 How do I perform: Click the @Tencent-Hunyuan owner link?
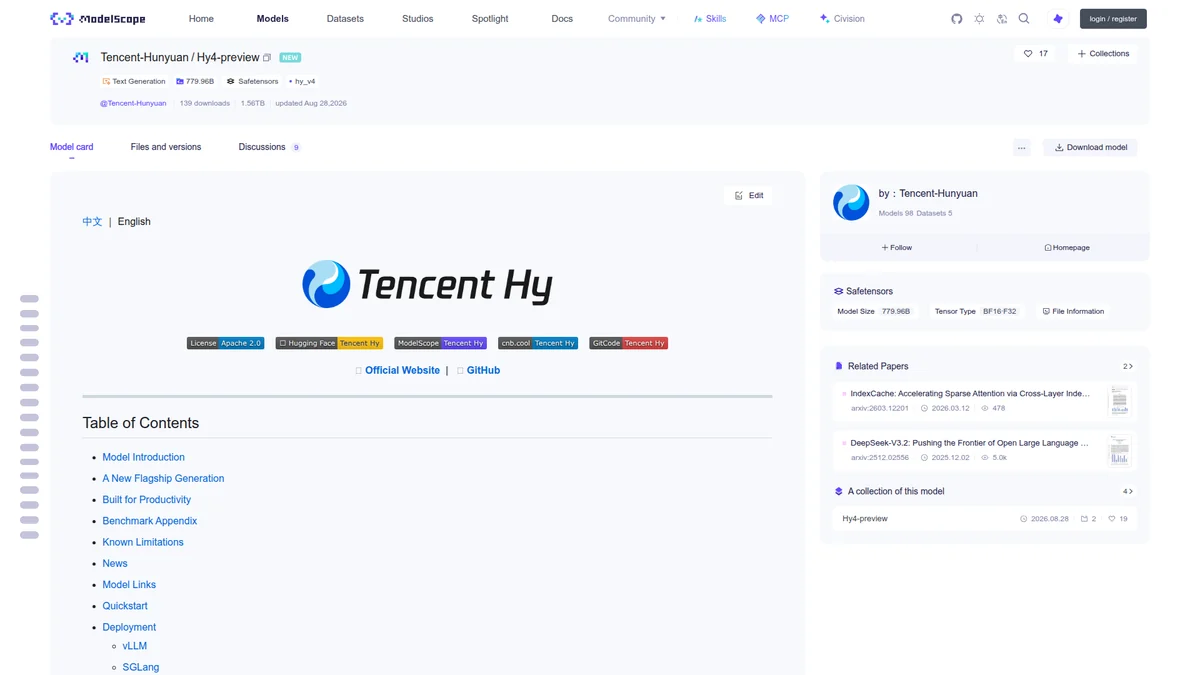pyautogui.click(x=133, y=103)
